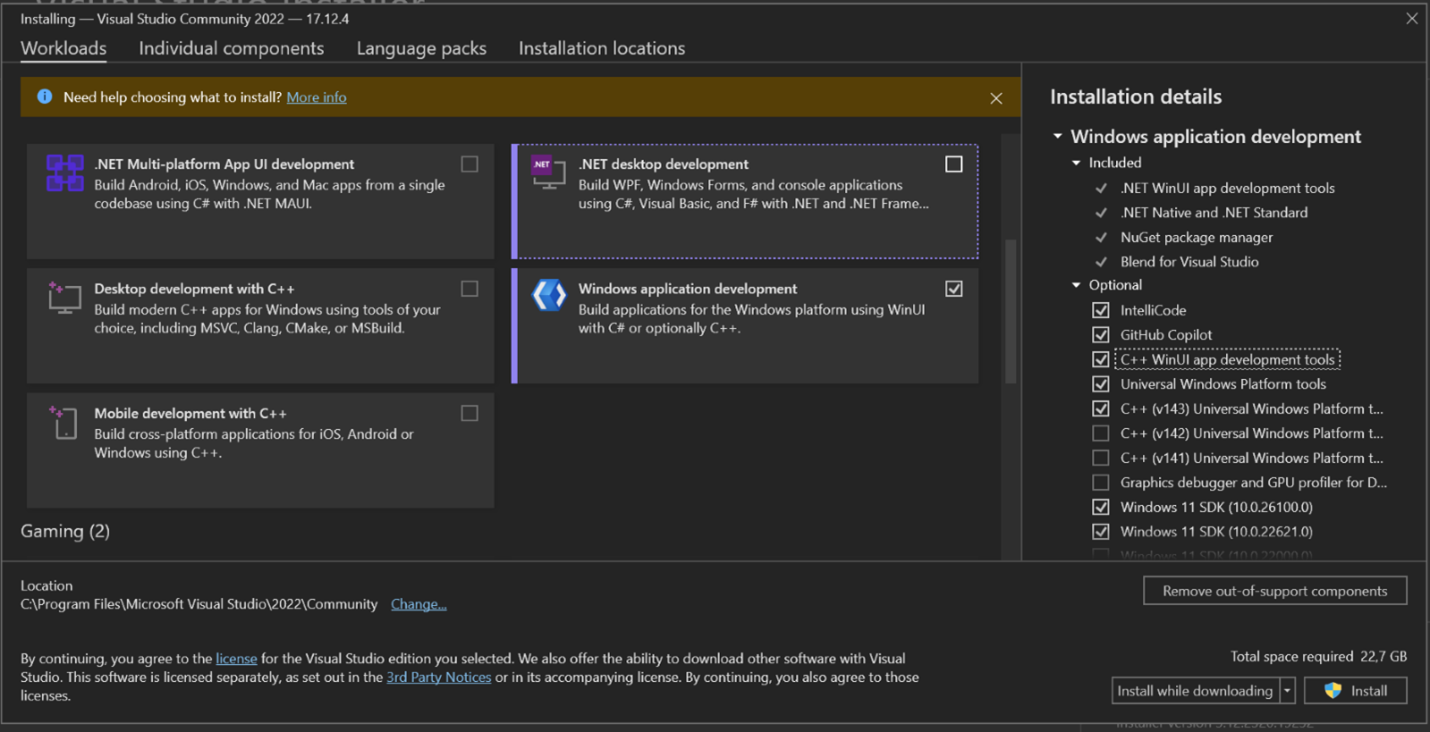The width and height of the screenshot is (1430, 732).
Task: Check the .NET desktop development workload
Action: [954, 164]
